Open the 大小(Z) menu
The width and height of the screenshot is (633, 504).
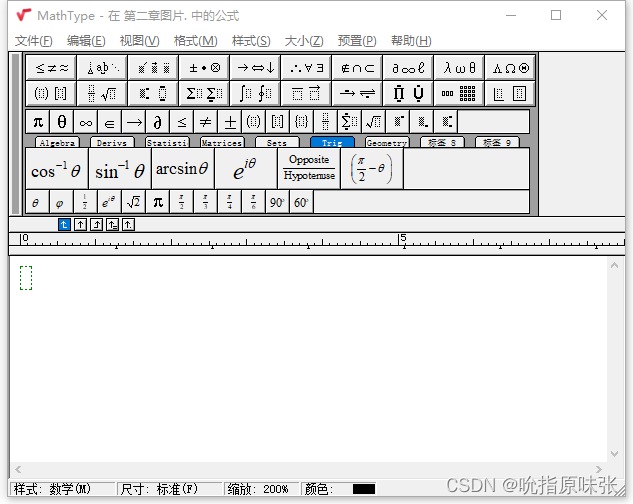coord(304,41)
